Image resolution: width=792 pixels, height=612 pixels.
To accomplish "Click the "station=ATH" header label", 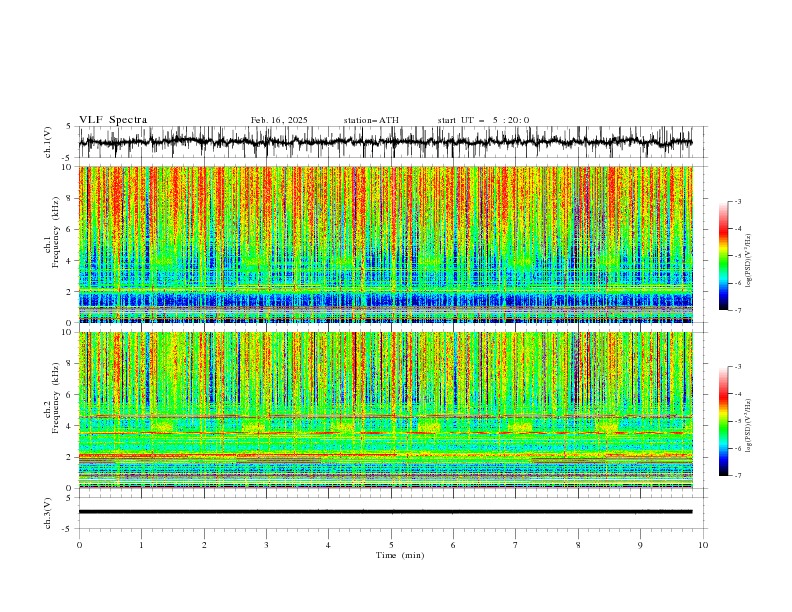I will [x=371, y=120].
